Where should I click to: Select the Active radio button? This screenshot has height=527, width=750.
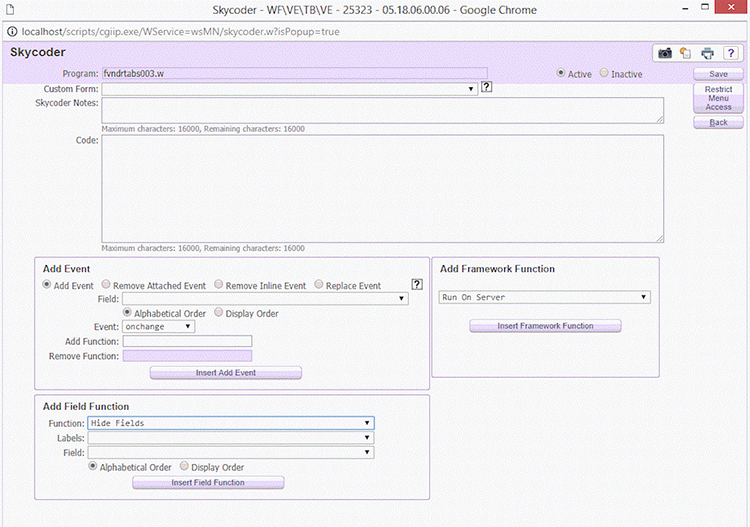point(561,73)
